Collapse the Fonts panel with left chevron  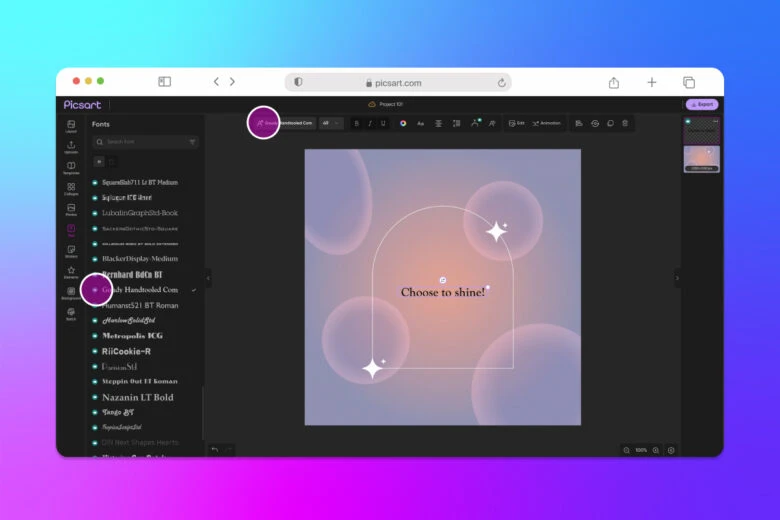(x=208, y=278)
